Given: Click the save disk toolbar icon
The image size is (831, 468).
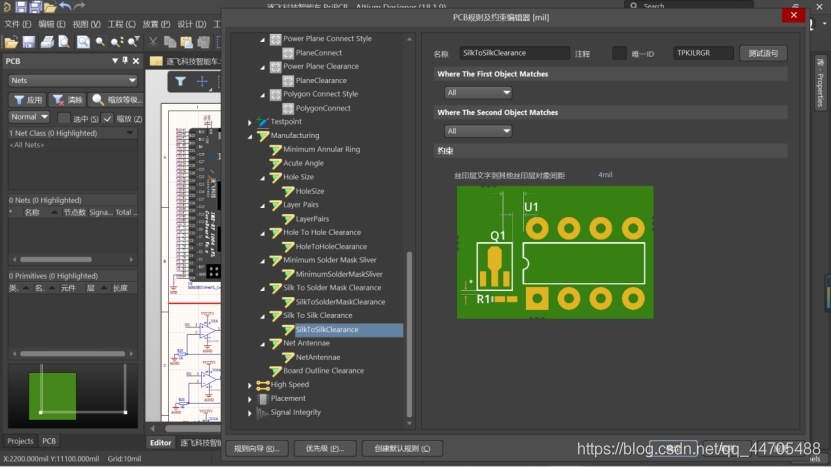Looking at the screenshot, I should (29, 42).
